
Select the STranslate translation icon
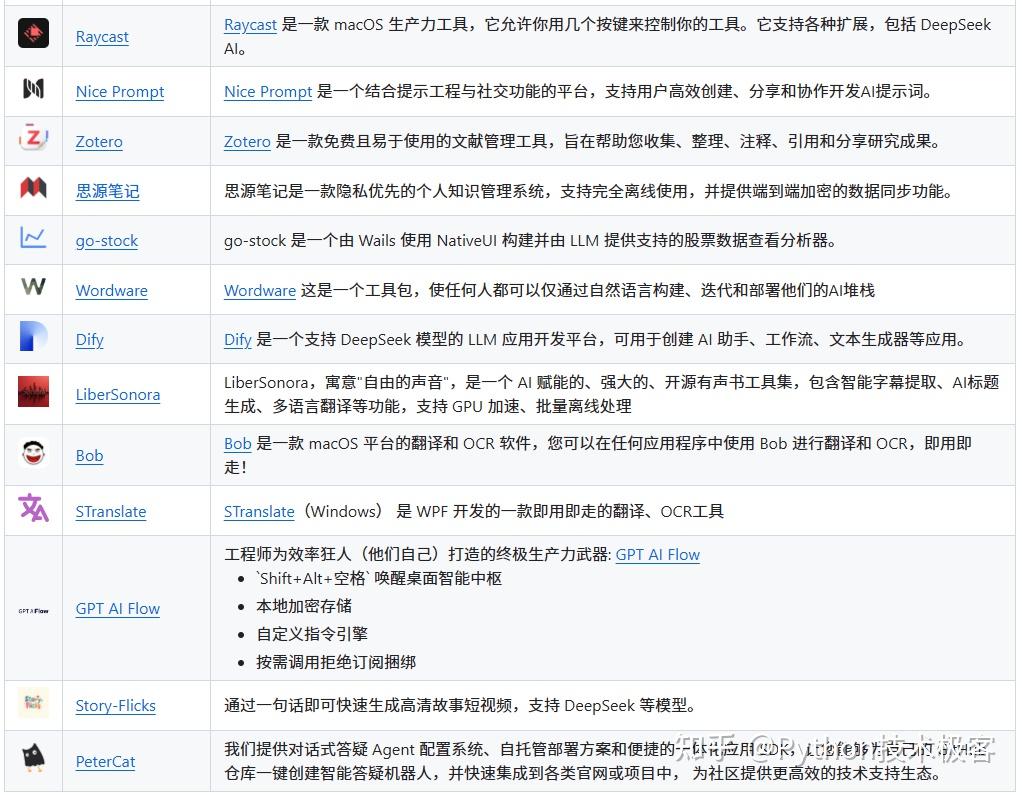tap(33, 510)
